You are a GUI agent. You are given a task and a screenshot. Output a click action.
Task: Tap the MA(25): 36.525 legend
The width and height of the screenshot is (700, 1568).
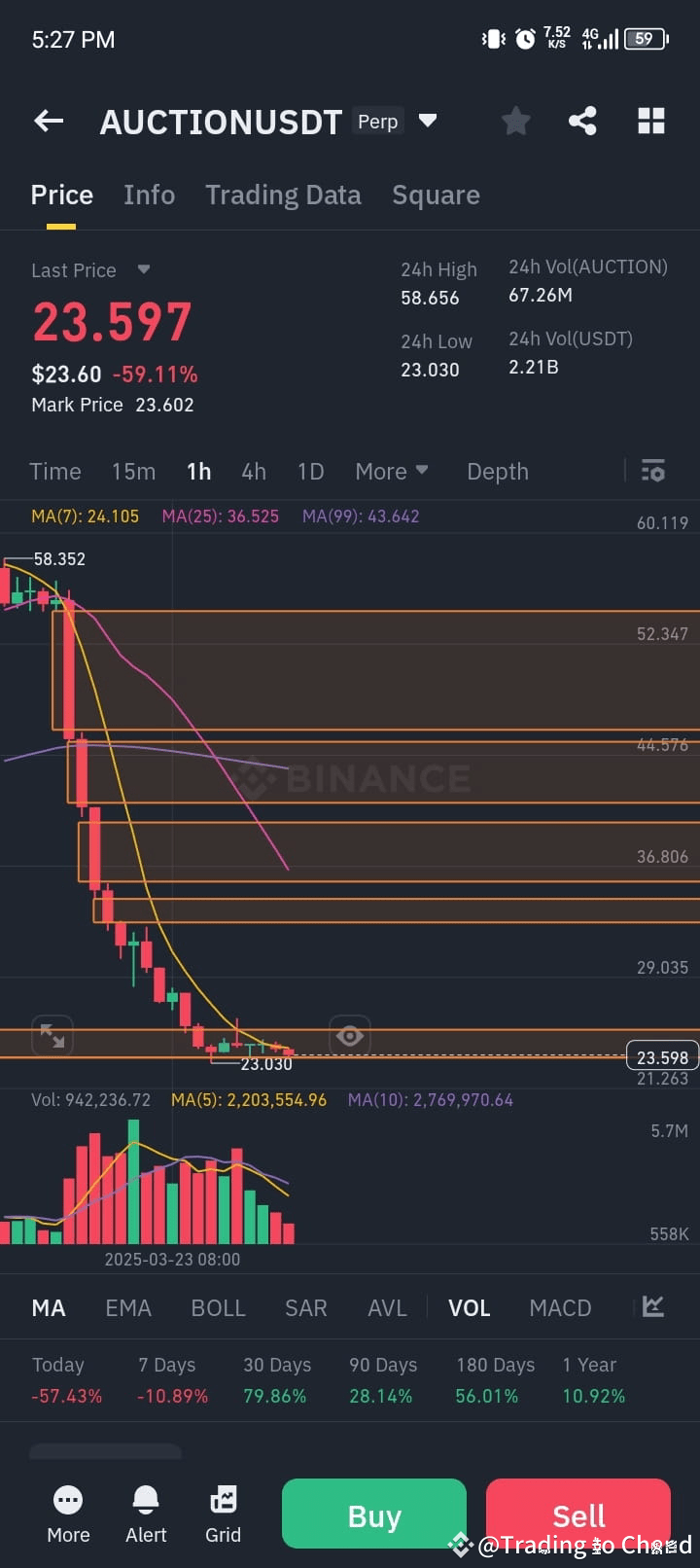tap(221, 517)
